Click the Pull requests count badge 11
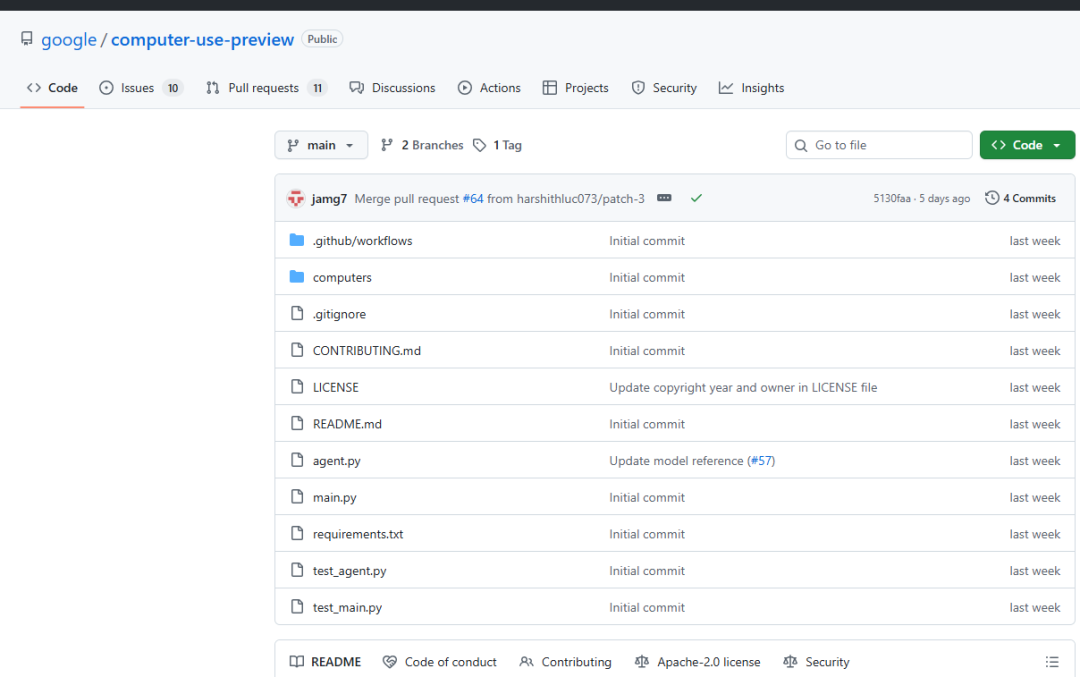Screen dimensions: 1080x677 click(317, 88)
